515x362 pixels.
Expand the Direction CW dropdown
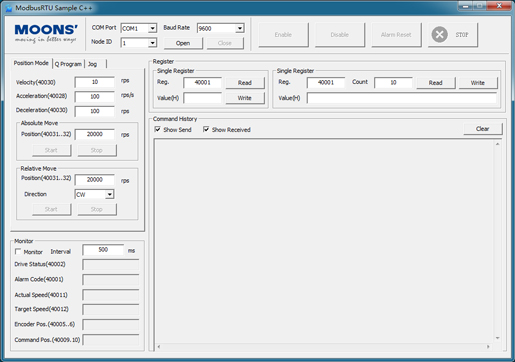[110, 194]
